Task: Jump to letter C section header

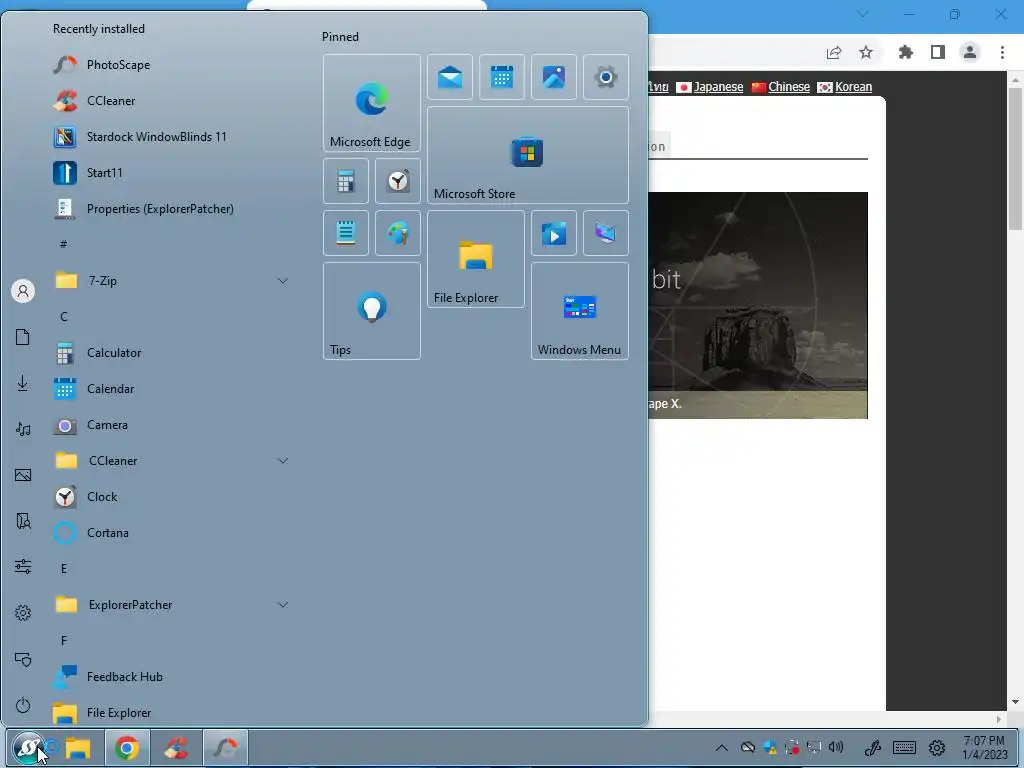Action: pyautogui.click(x=64, y=317)
